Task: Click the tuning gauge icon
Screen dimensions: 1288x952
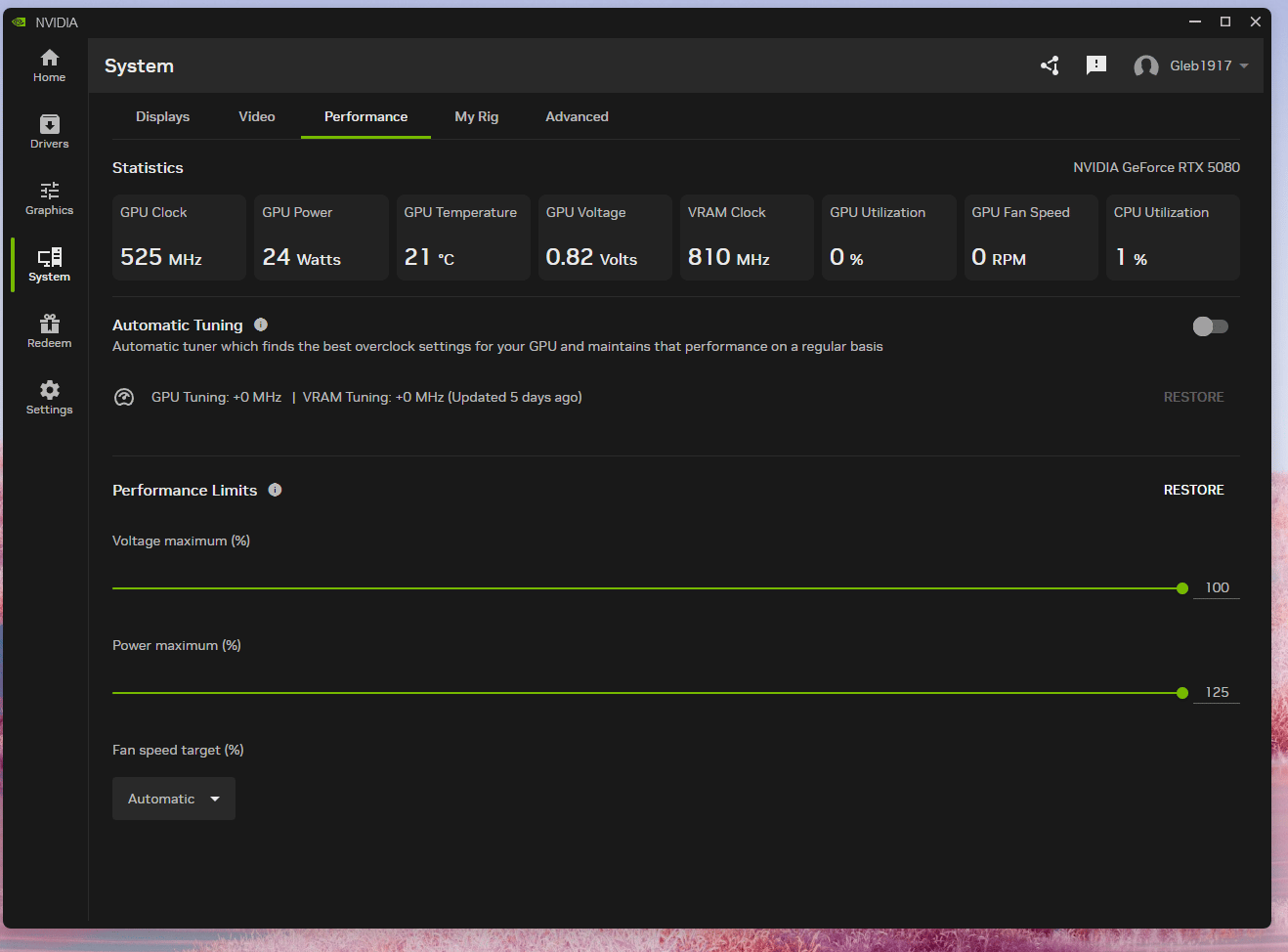Action: [x=124, y=397]
